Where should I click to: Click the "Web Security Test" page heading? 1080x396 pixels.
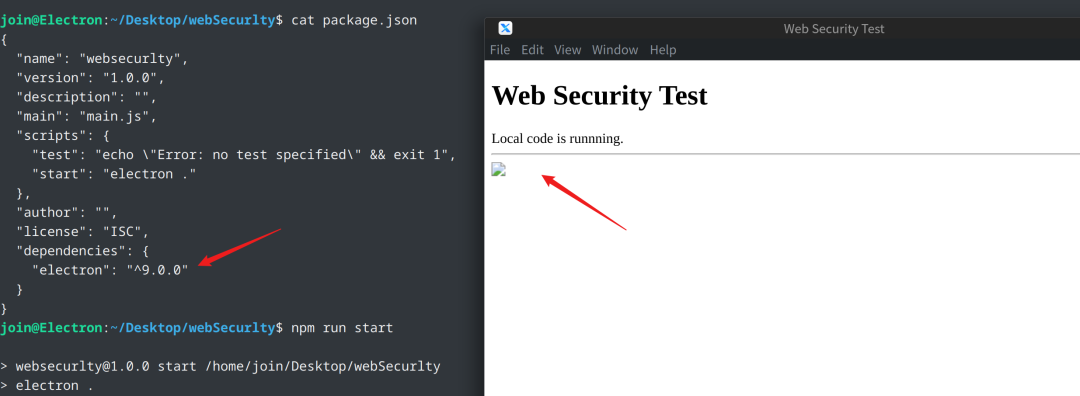[599, 95]
